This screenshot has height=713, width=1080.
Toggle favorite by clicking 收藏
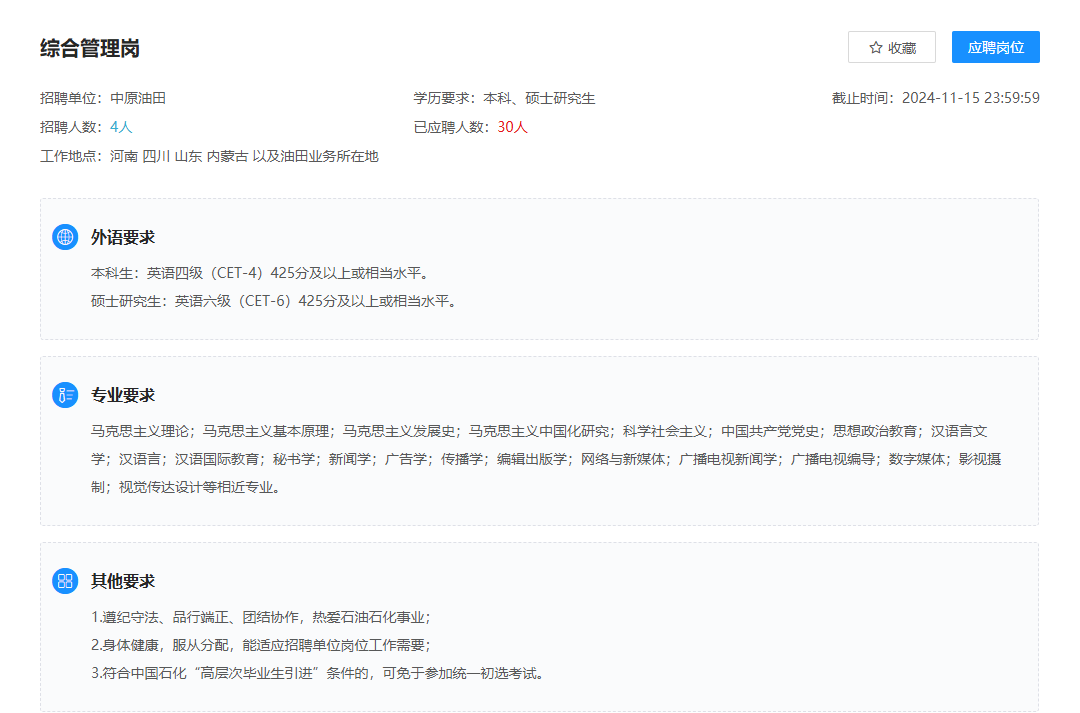pos(891,46)
